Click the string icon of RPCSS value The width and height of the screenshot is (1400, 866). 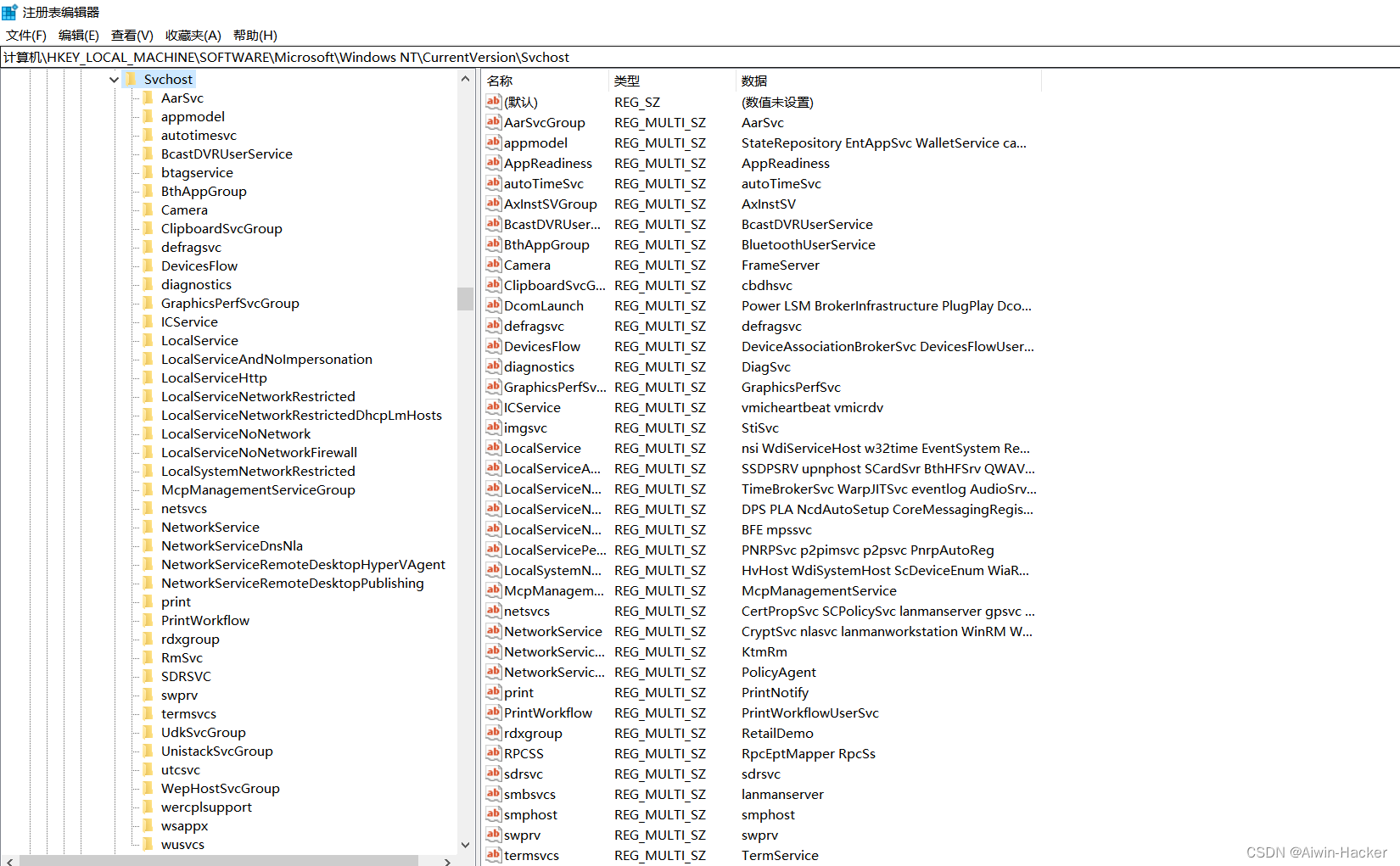494,753
